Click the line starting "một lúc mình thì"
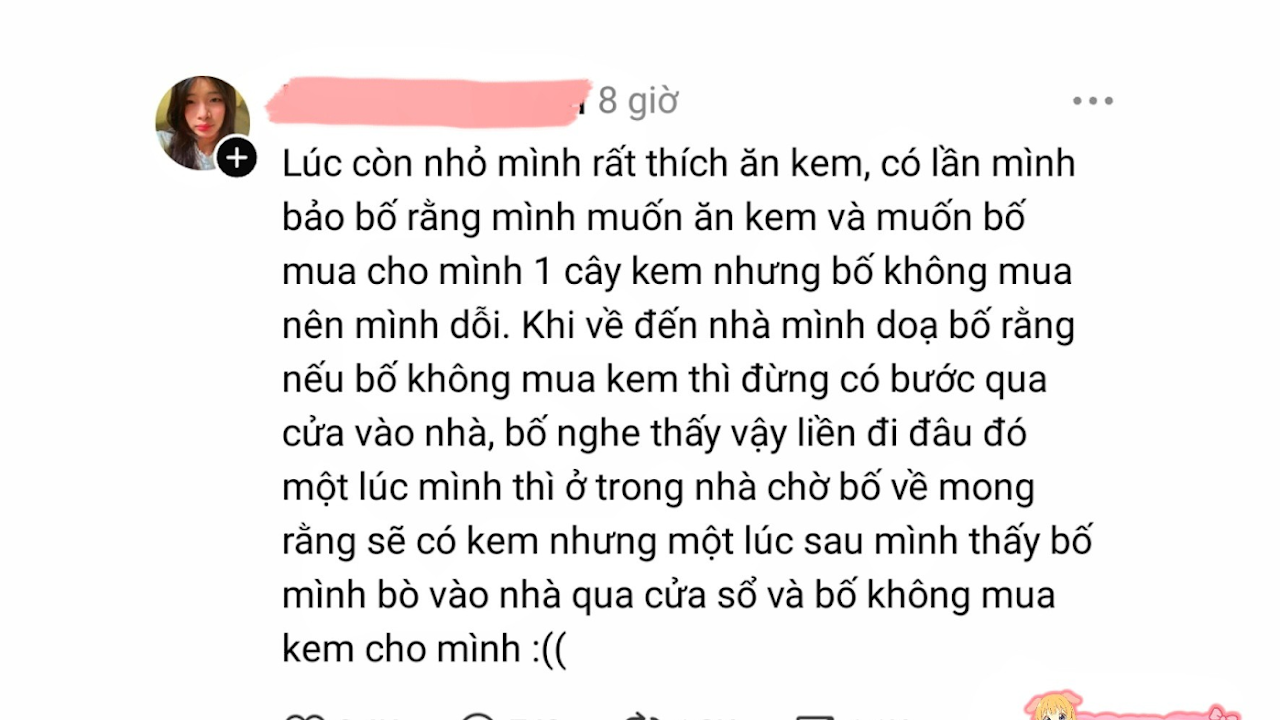The height and width of the screenshot is (720, 1280). (658, 488)
